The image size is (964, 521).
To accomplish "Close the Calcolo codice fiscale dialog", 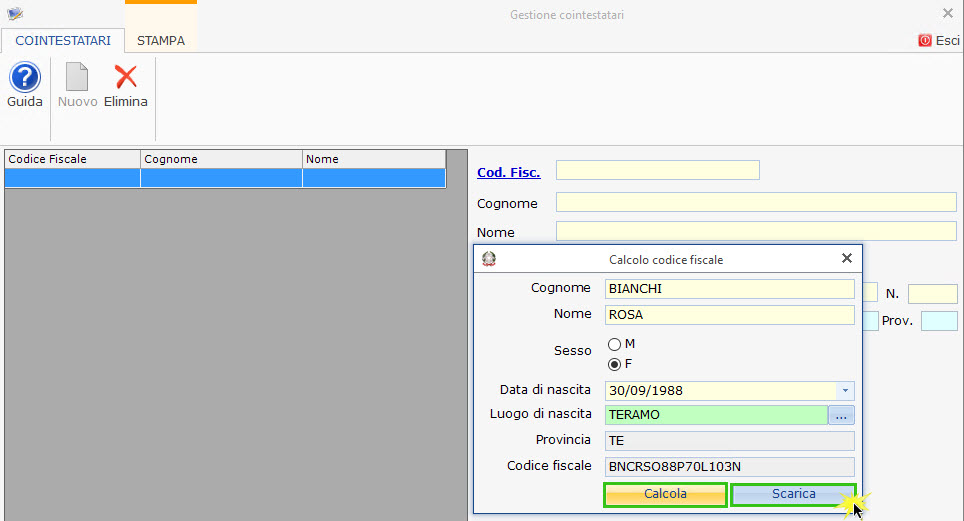I will point(847,258).
